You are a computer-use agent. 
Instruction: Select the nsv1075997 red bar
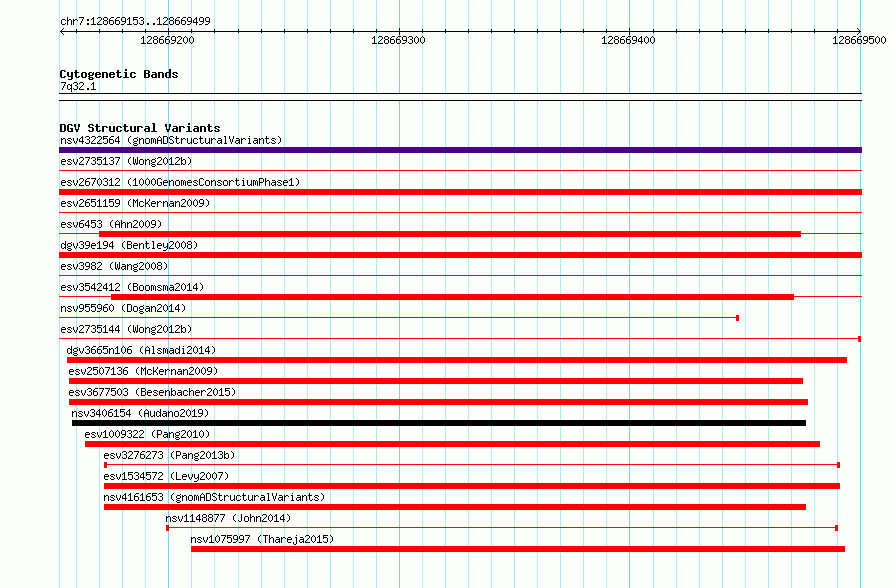coord(518,549)
